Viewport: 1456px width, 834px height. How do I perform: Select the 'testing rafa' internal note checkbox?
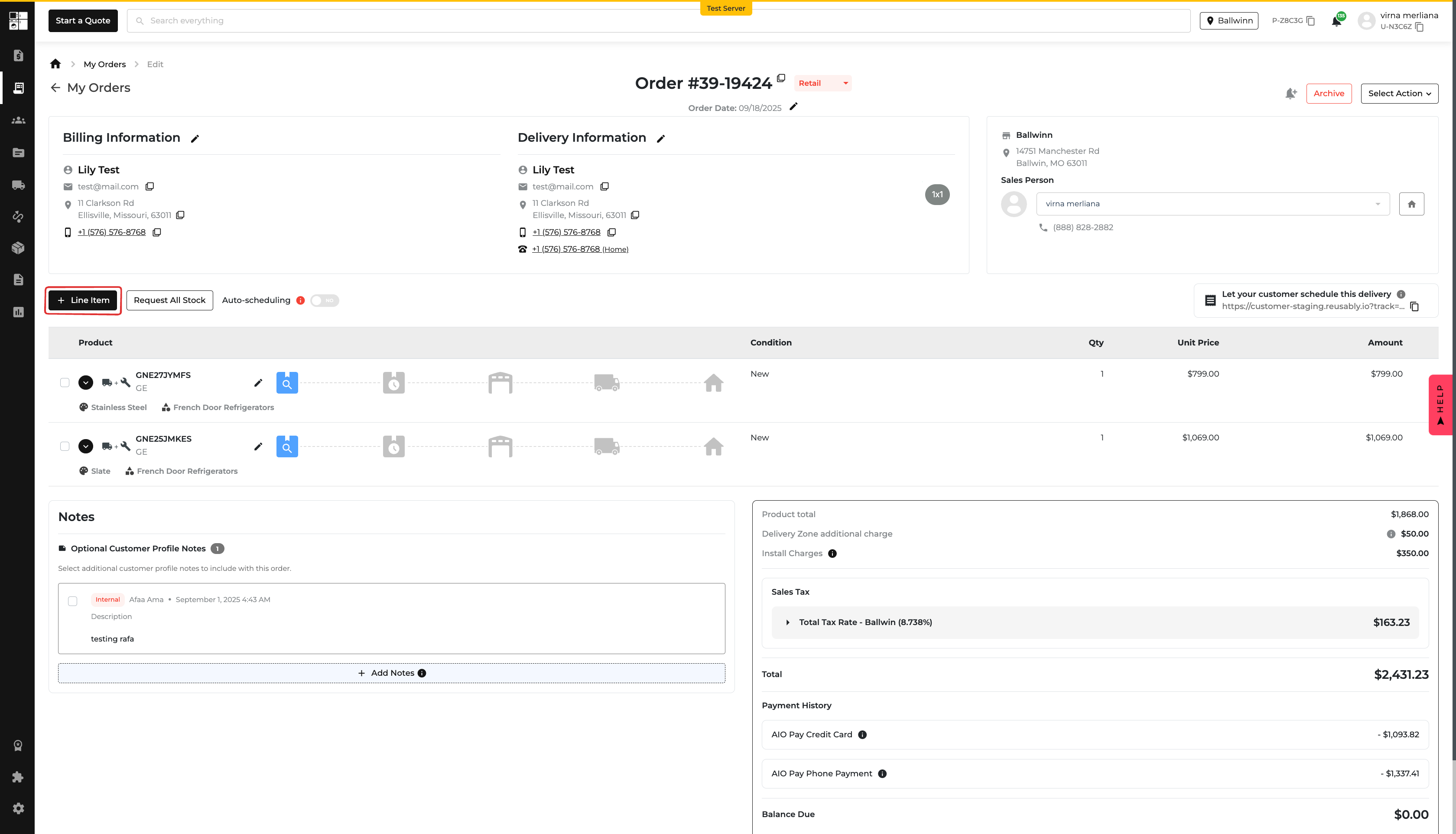[73, 601]
